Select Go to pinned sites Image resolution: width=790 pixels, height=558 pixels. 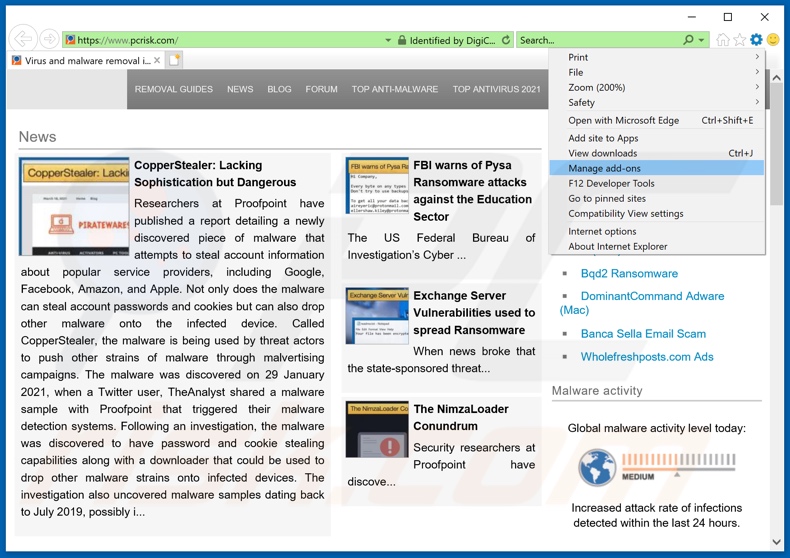(657, 198)
